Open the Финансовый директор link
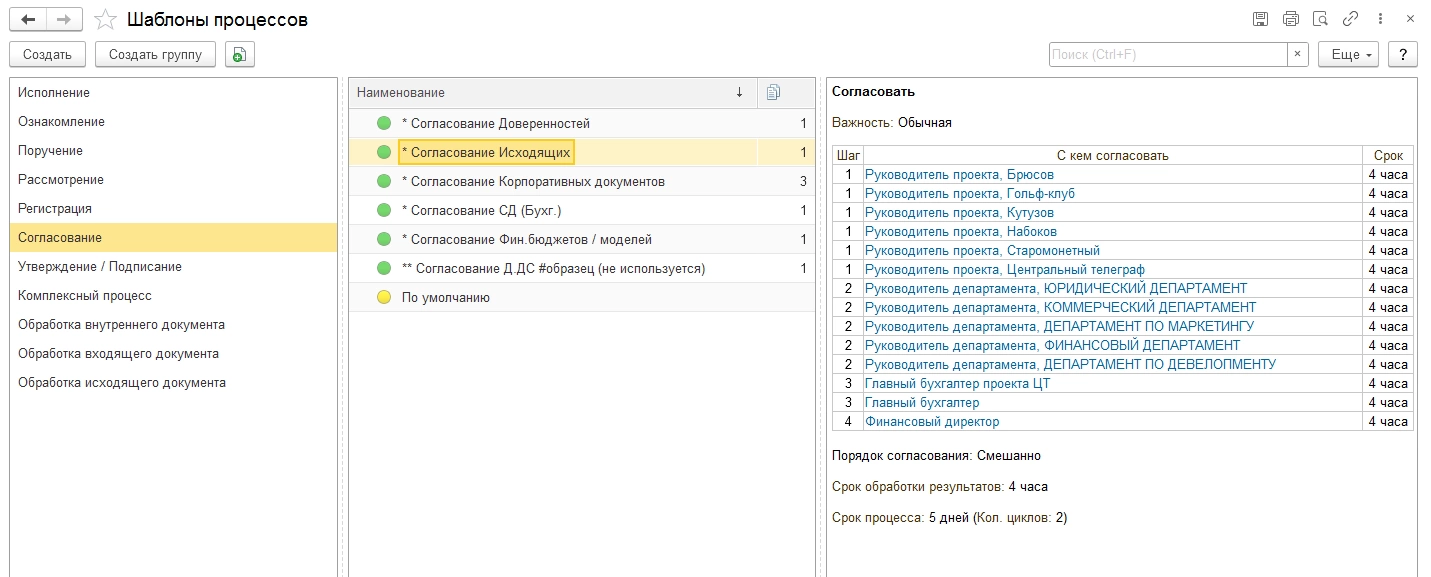 [932, 422]
